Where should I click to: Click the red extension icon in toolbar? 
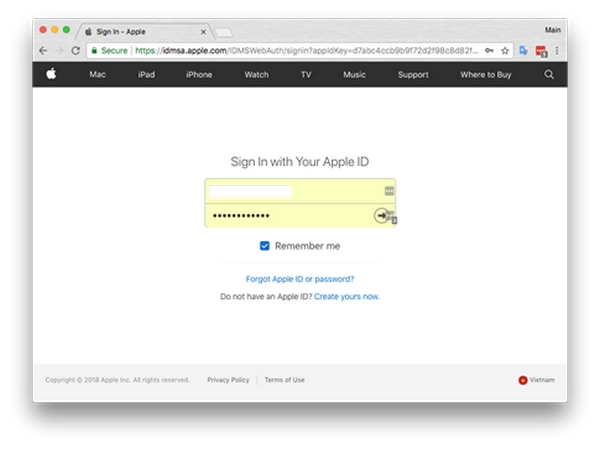coord(541,51)
